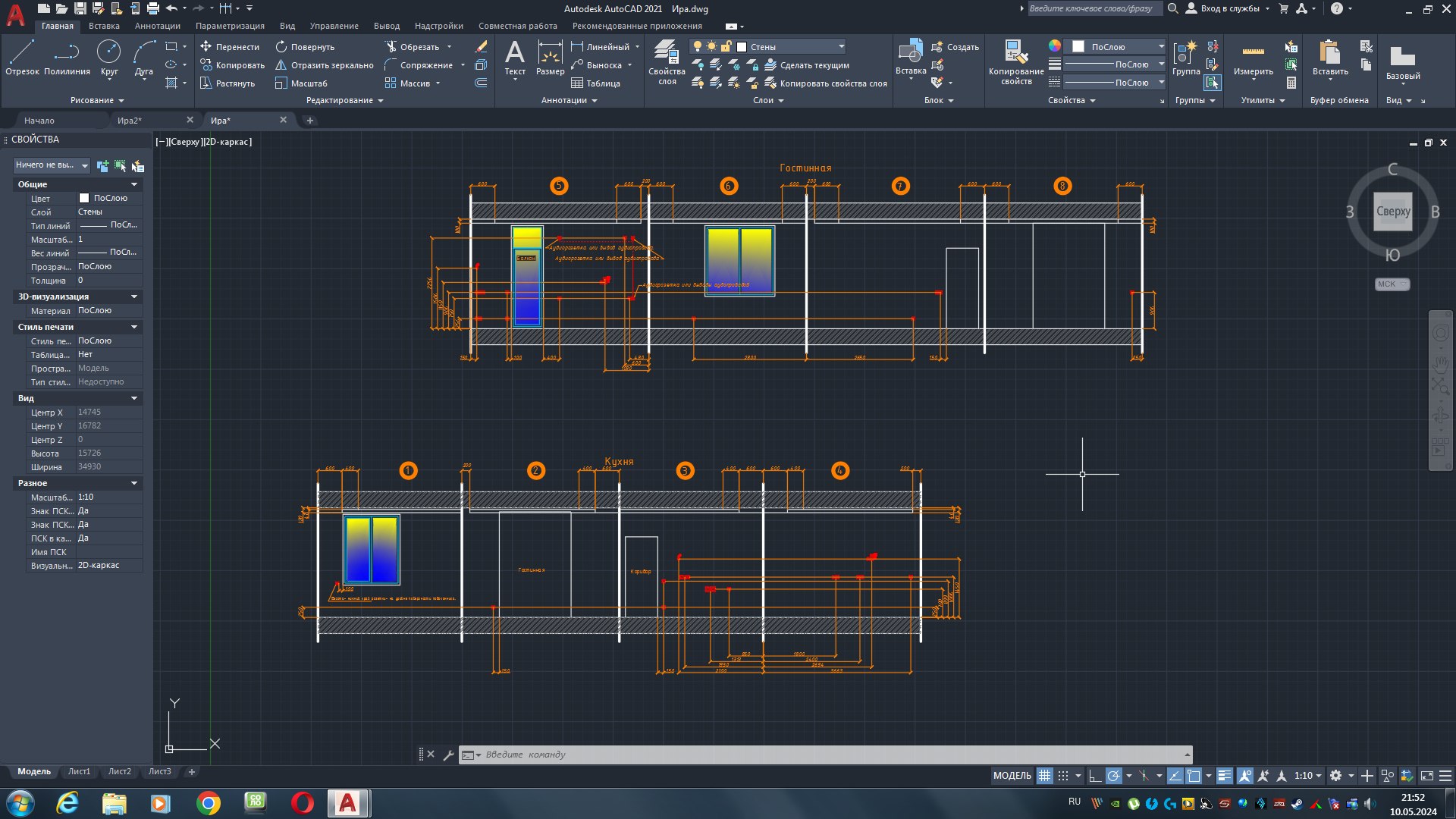1456x819 pixels.
Task: Switch to the Лист1 layout tab
Action: click(79, 771)
